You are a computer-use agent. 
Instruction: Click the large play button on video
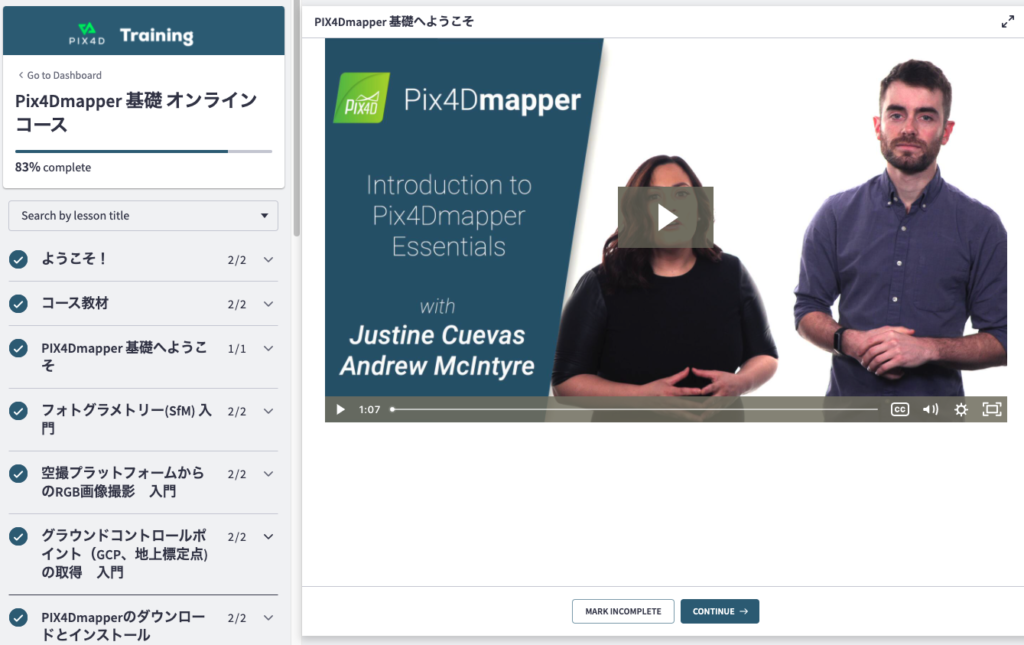tap(665, 217)
